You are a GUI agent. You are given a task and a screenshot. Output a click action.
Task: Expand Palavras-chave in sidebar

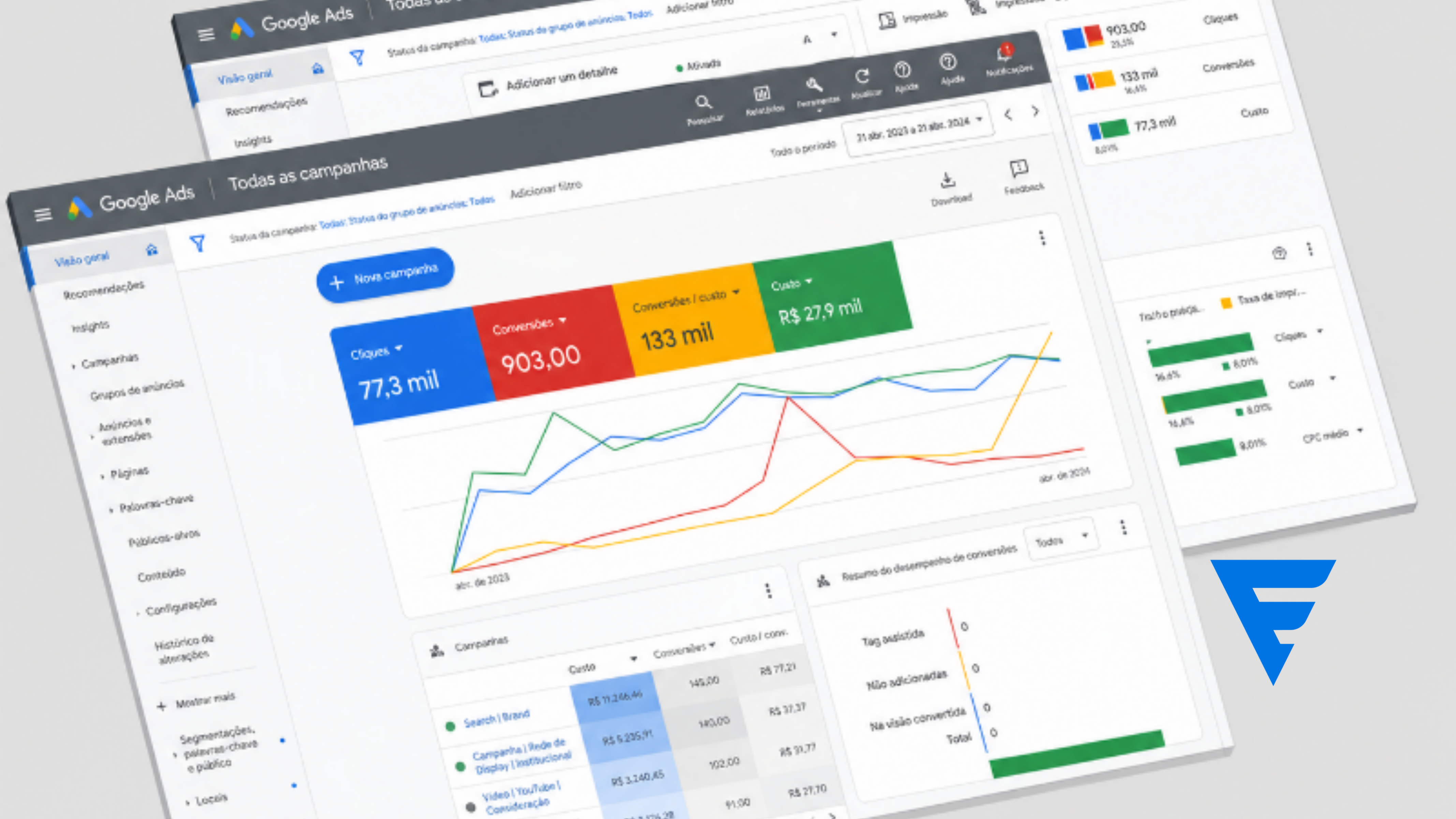pos(111,510)
